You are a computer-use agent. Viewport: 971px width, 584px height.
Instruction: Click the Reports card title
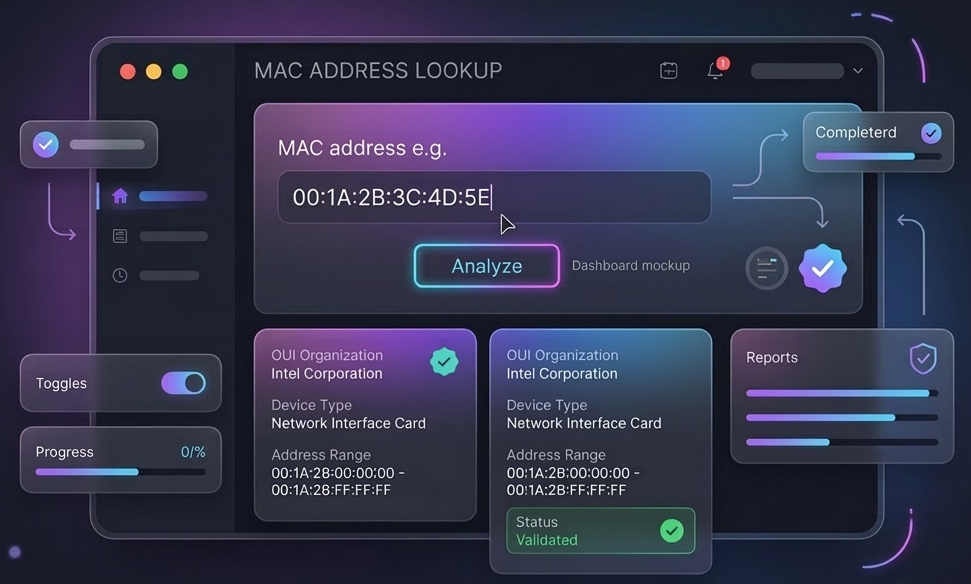(x=772, y=357)
